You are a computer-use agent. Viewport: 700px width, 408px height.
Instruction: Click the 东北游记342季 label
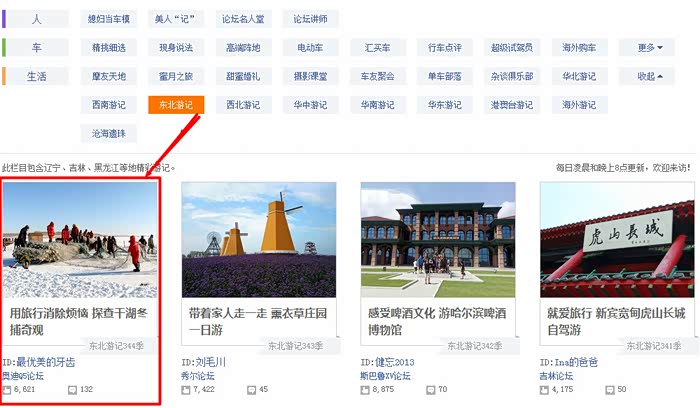(475, 346)
